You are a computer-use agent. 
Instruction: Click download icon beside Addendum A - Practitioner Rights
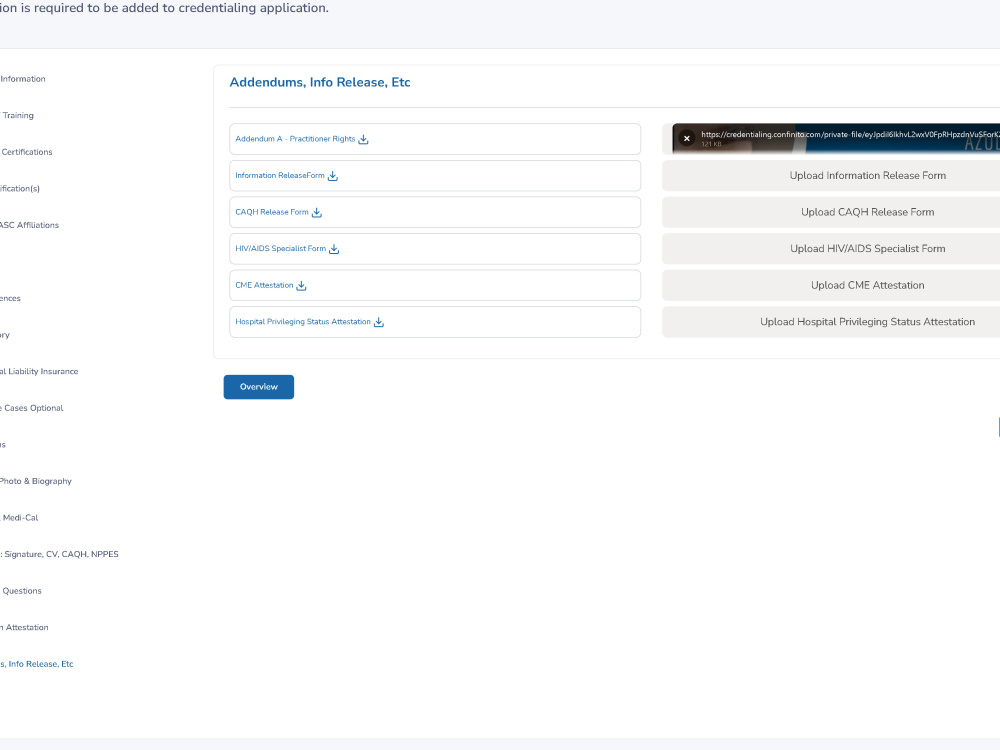click(x=363, y=139)
